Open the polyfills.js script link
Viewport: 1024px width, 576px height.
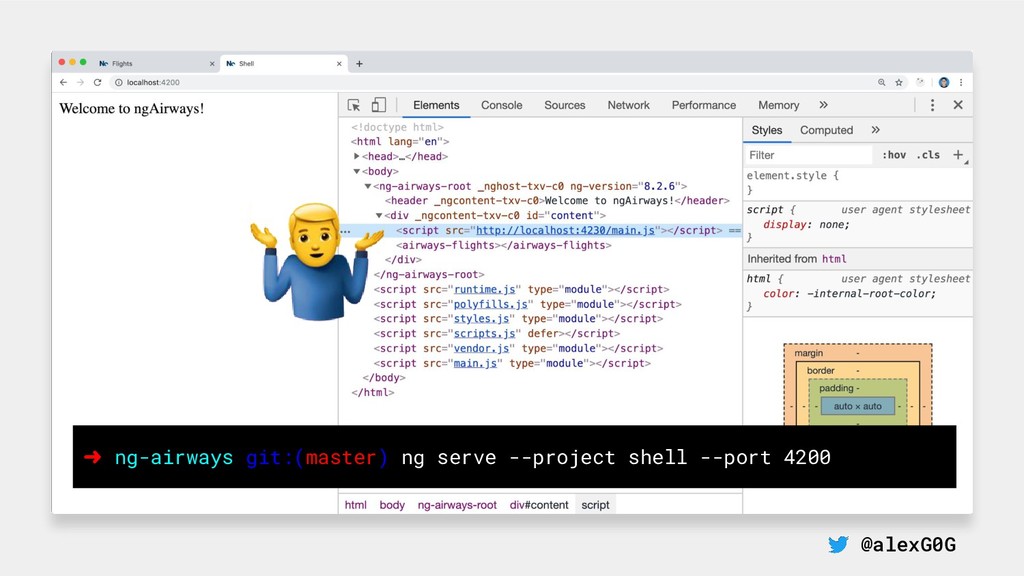(x=490, y=304)
